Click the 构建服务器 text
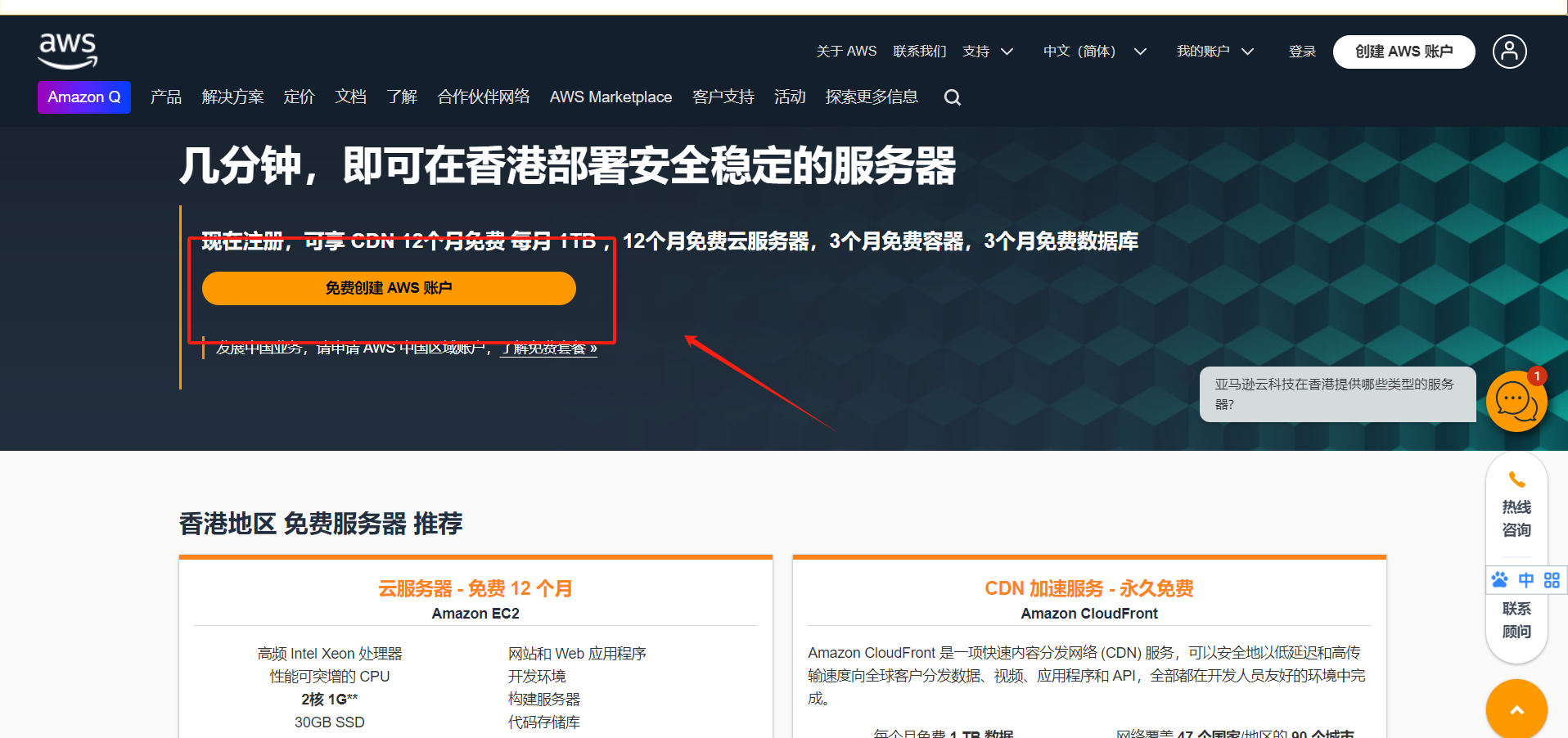Viewport: 1568px width, 738px height. [544, 700]
